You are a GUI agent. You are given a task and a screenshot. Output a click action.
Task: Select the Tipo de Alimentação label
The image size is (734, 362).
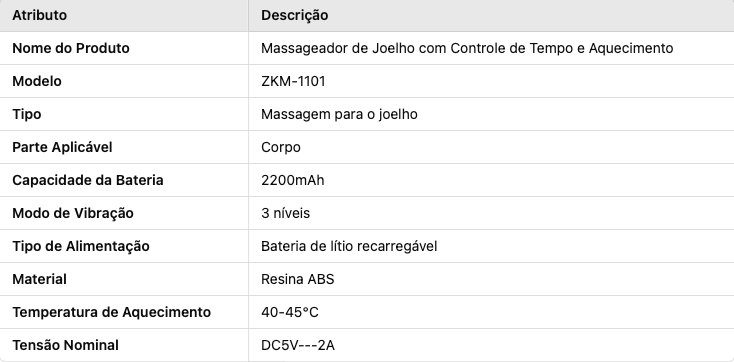tap(81, 246)
